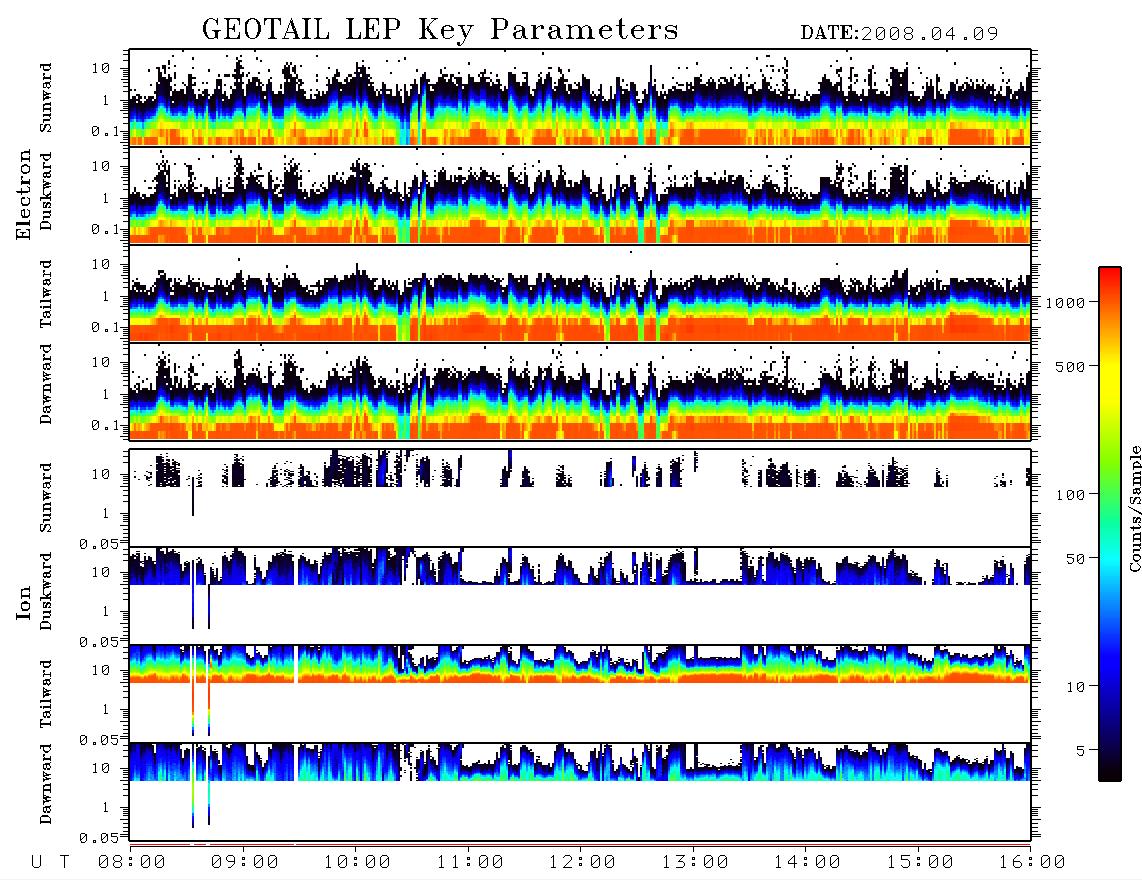Click inside the Electron Tailward spectrogram panel
This screenshot has height=880, width=1142.
pyautogui.click(x=580, y=293)
